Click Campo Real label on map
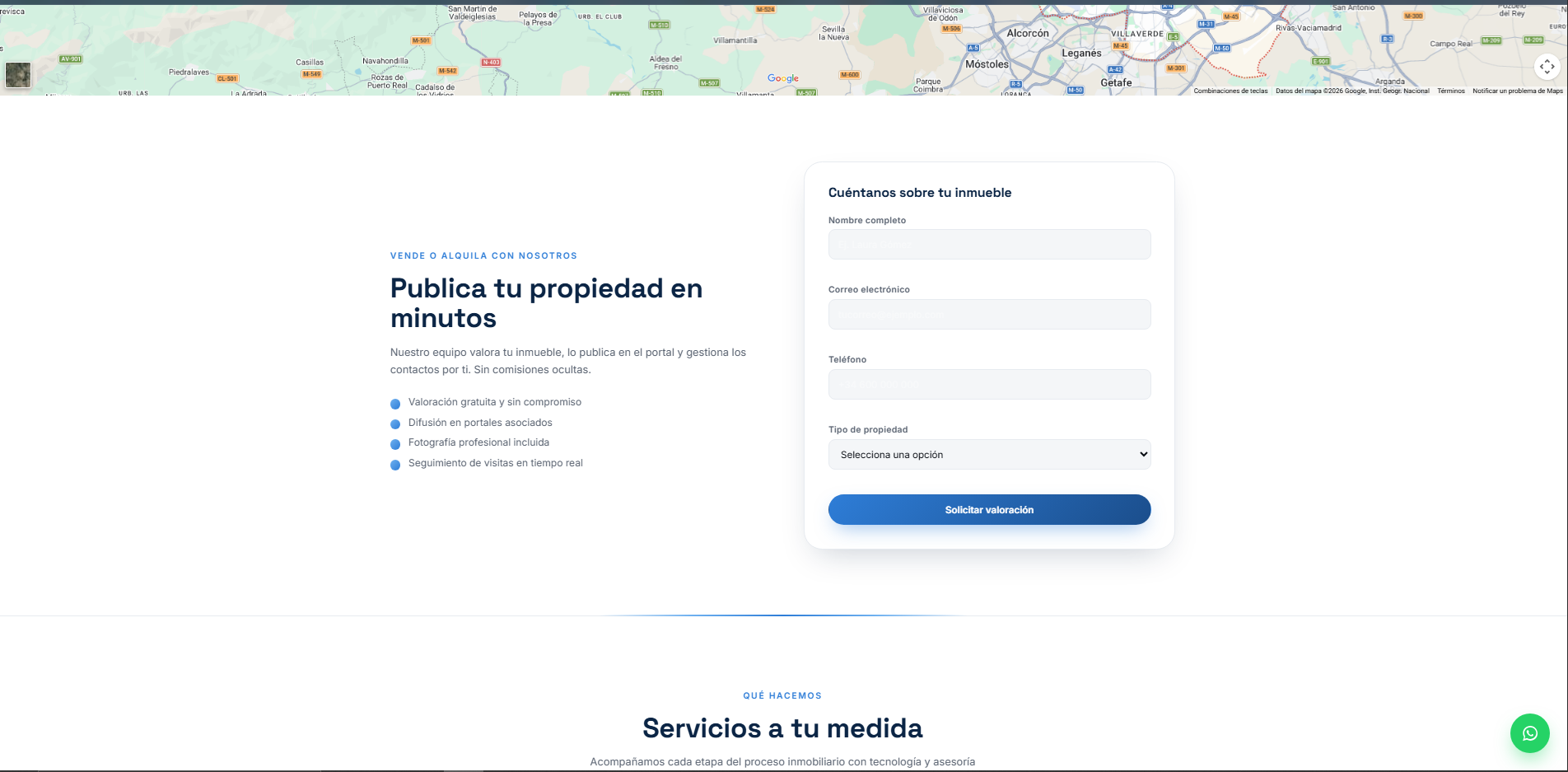This screenshot has height=772, width=1568. (x=1451, y=44)
